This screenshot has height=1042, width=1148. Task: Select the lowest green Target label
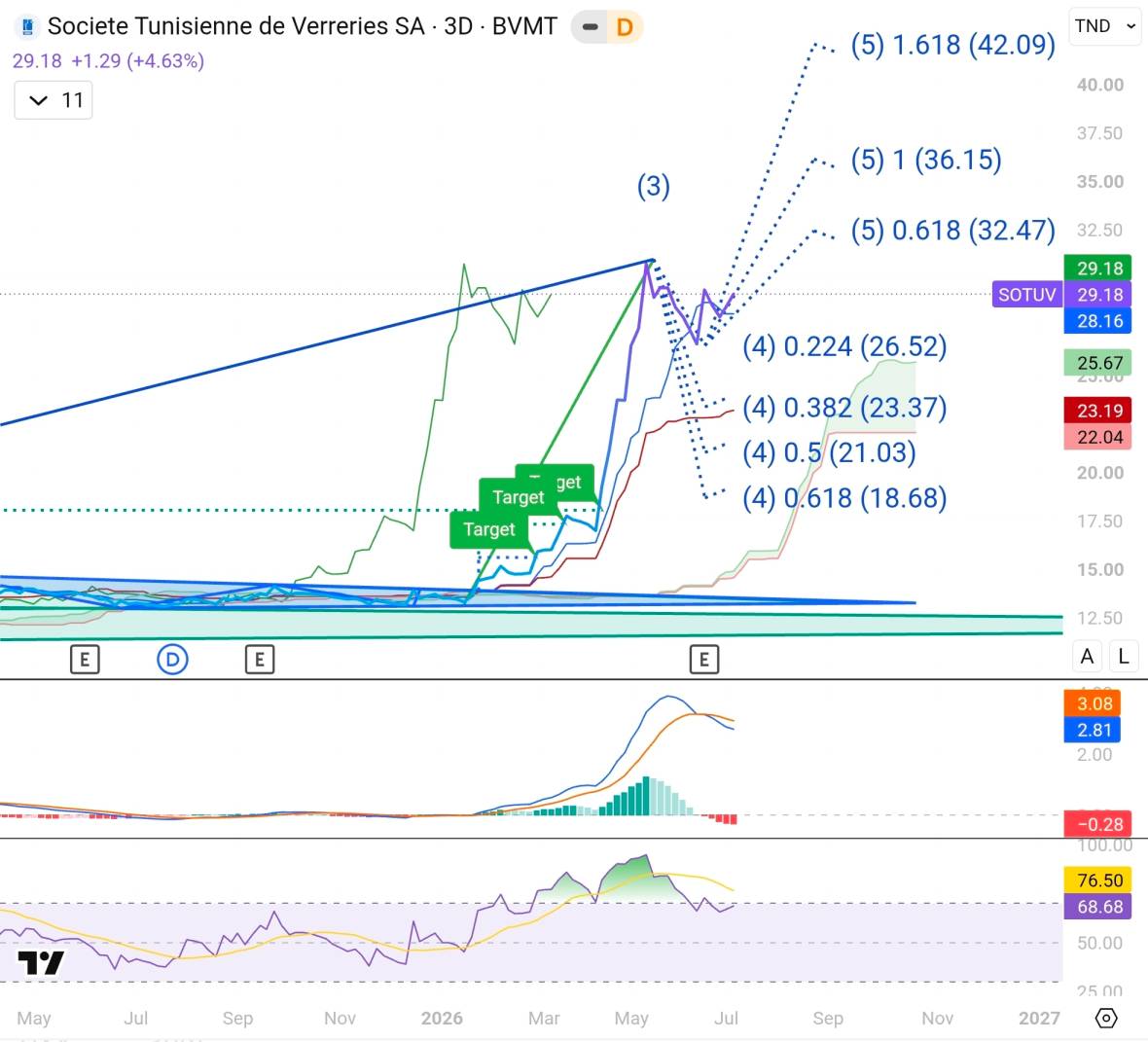point(489,529)
